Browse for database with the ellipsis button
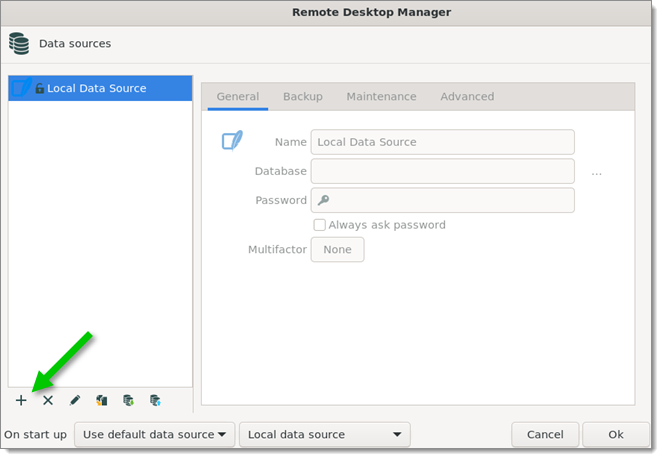The width and height of the screenshot is (662, 459). (596, 173)
